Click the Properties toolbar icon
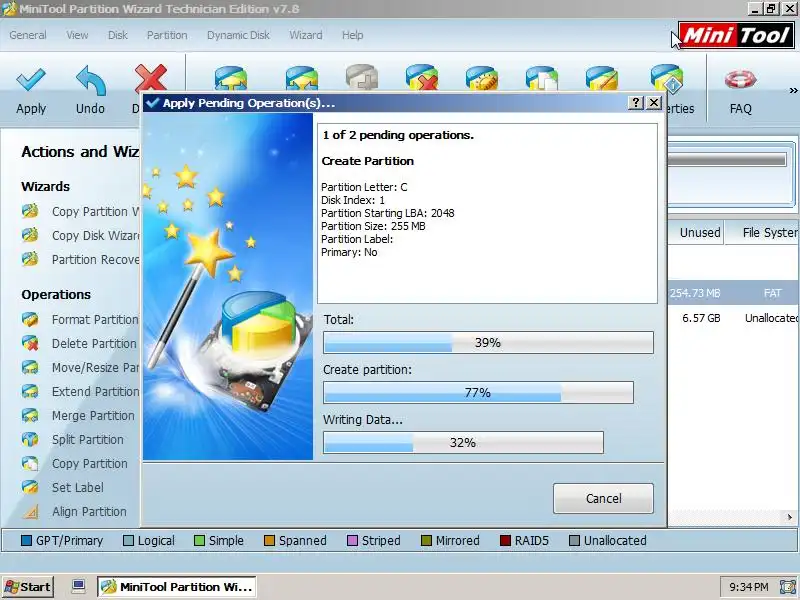The image size is (800, 600). tap(667, 78)
